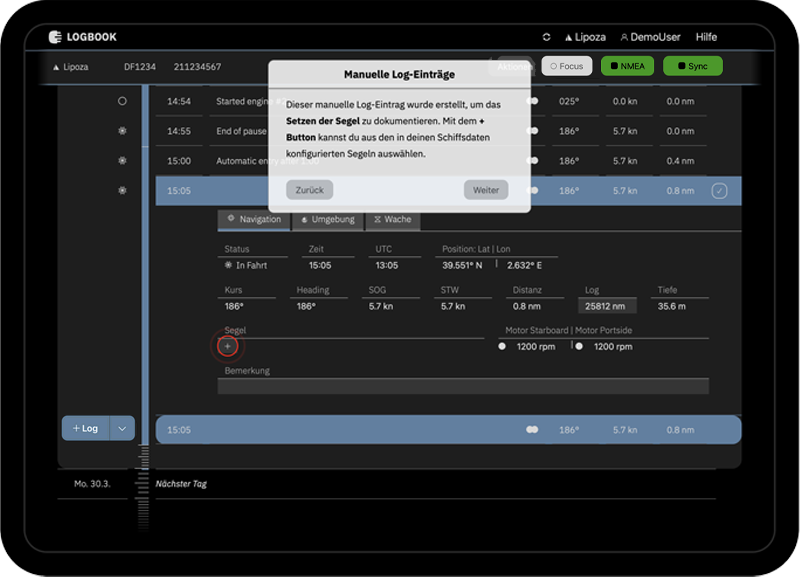The height and width of the screenshot is (577, 800).
Task: Toggle the Sync button
Action: [693, 66]
